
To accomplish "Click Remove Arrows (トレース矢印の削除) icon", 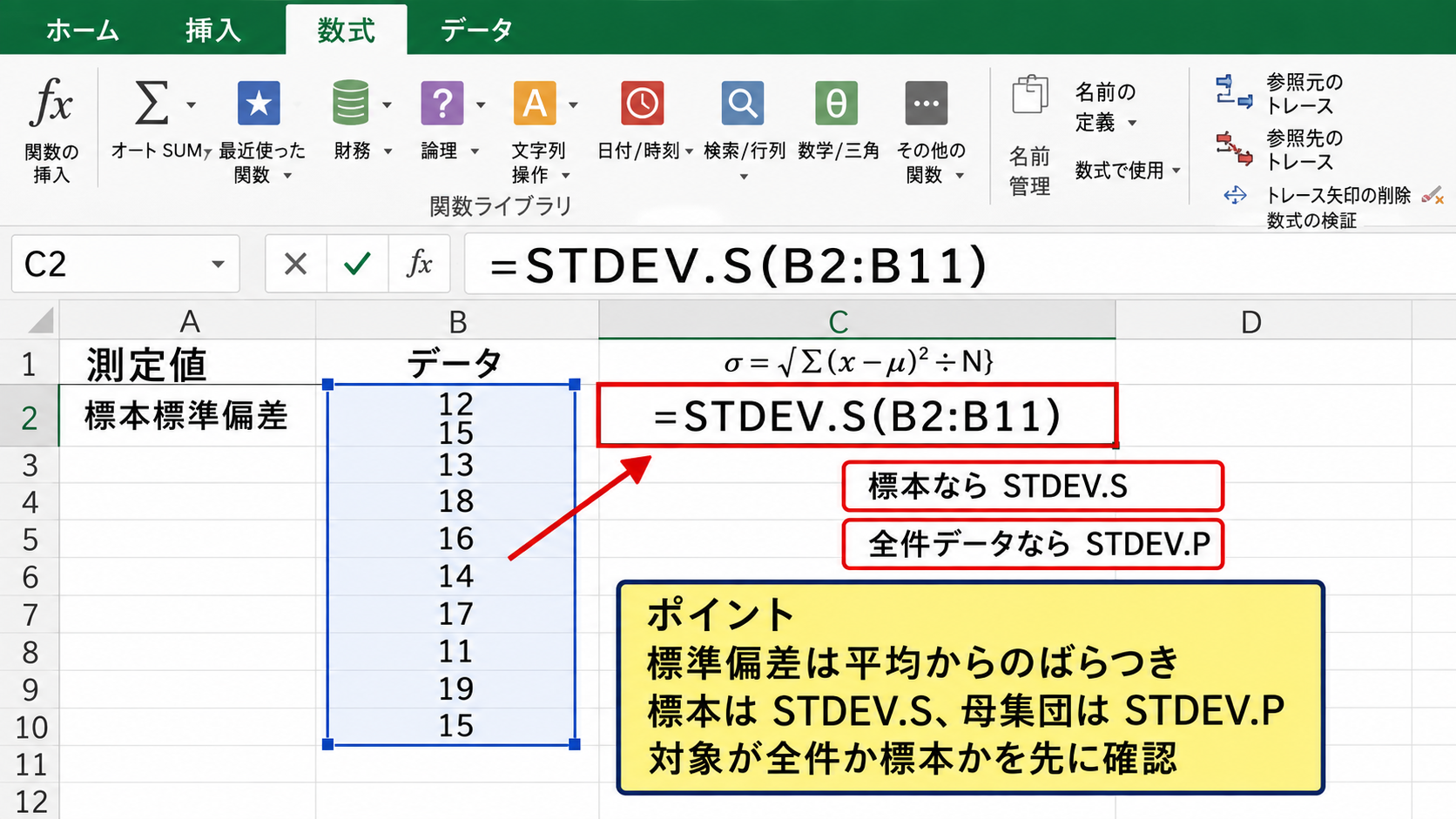I will 1235,195.
